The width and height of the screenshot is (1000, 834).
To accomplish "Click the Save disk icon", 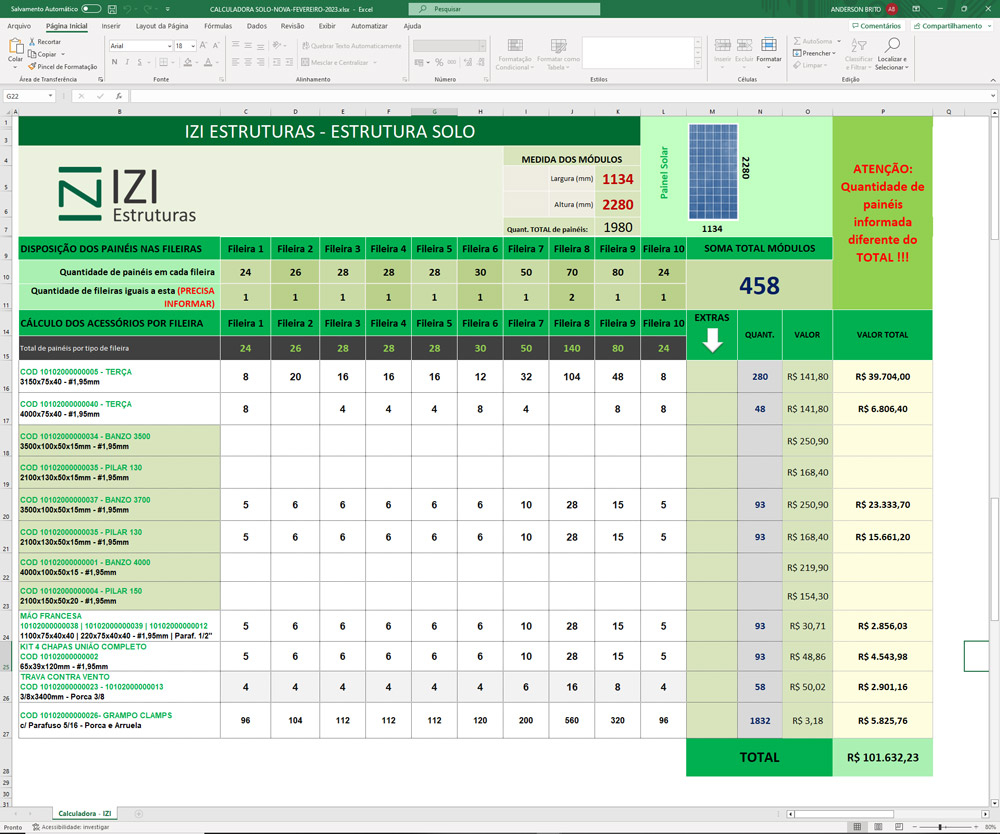I will tap(112, 9).
